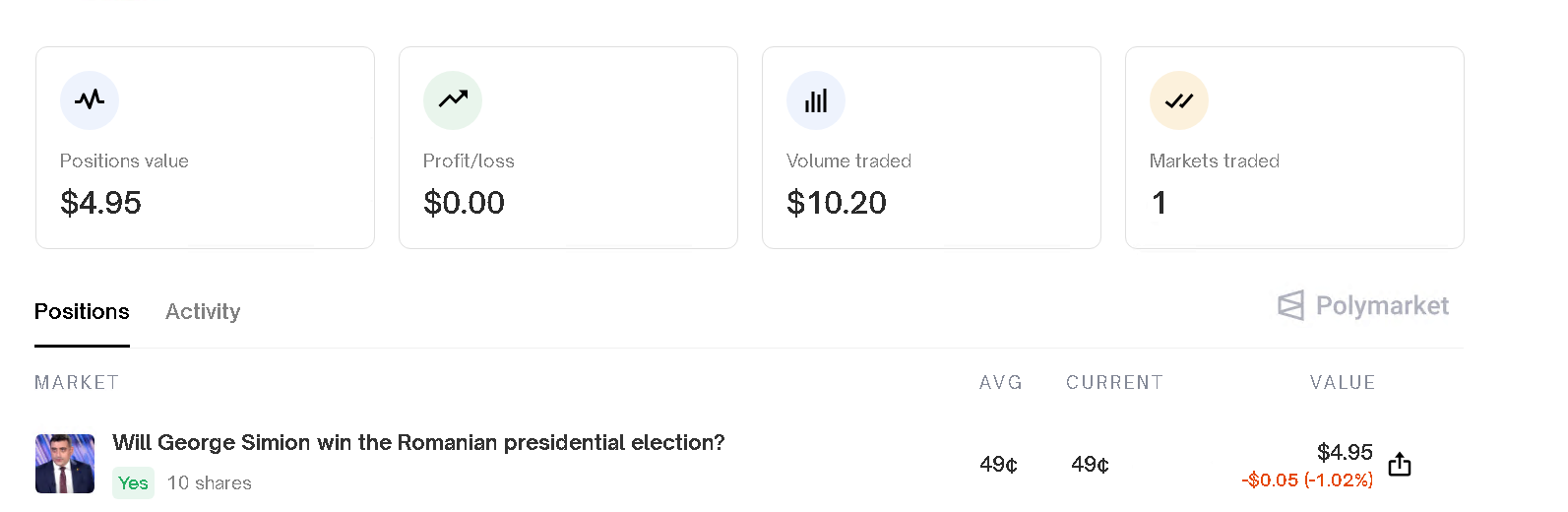This screenshot has height=512, width=1568.
Task: Select the Positions tab
Action: (x=82, y=311)
